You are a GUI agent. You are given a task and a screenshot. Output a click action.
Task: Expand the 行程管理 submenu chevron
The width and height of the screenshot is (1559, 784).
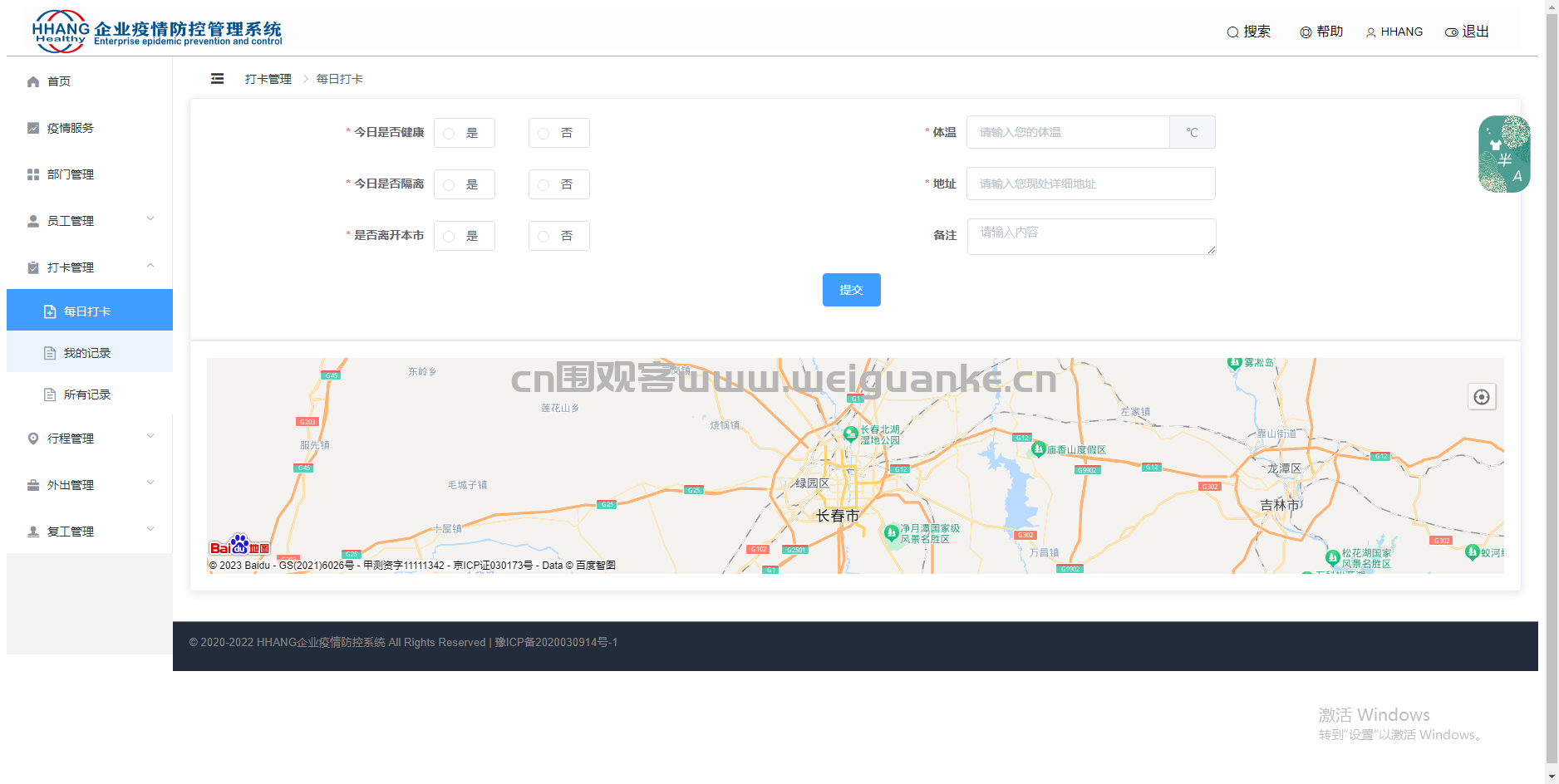point(150,437)
